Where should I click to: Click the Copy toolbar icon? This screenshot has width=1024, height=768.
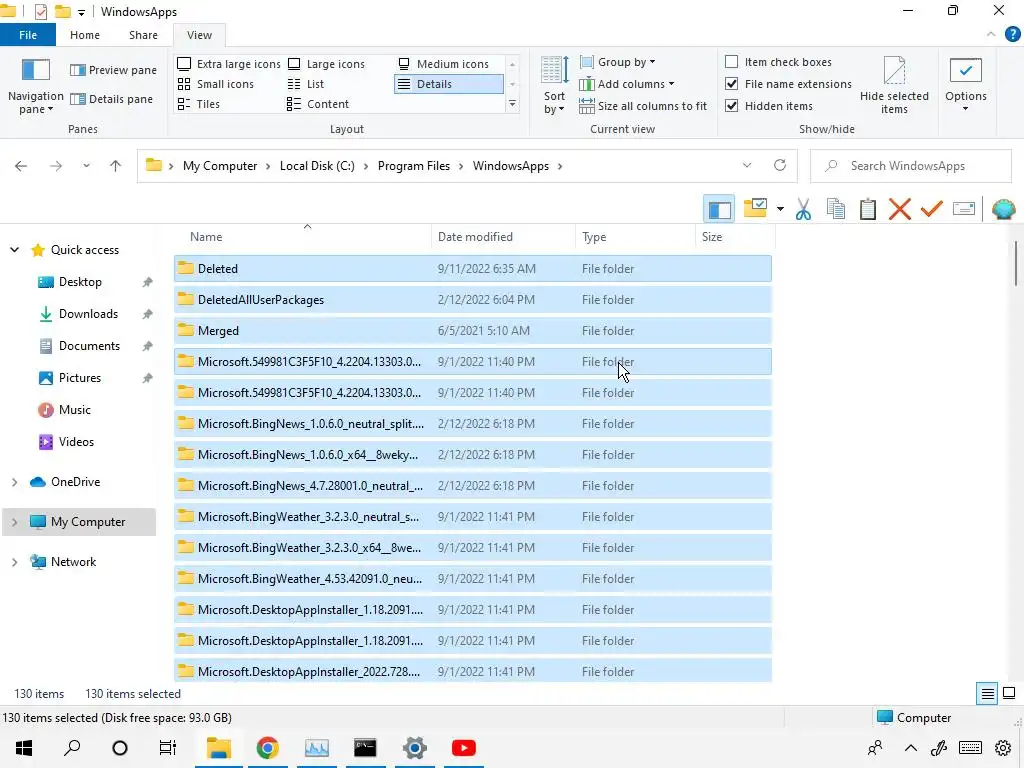[836, 209]
